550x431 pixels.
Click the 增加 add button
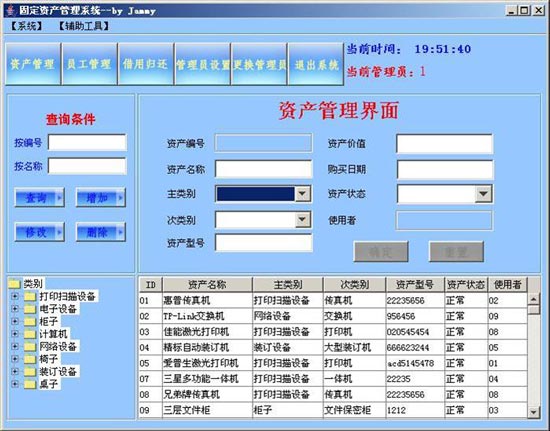[101, 197]
